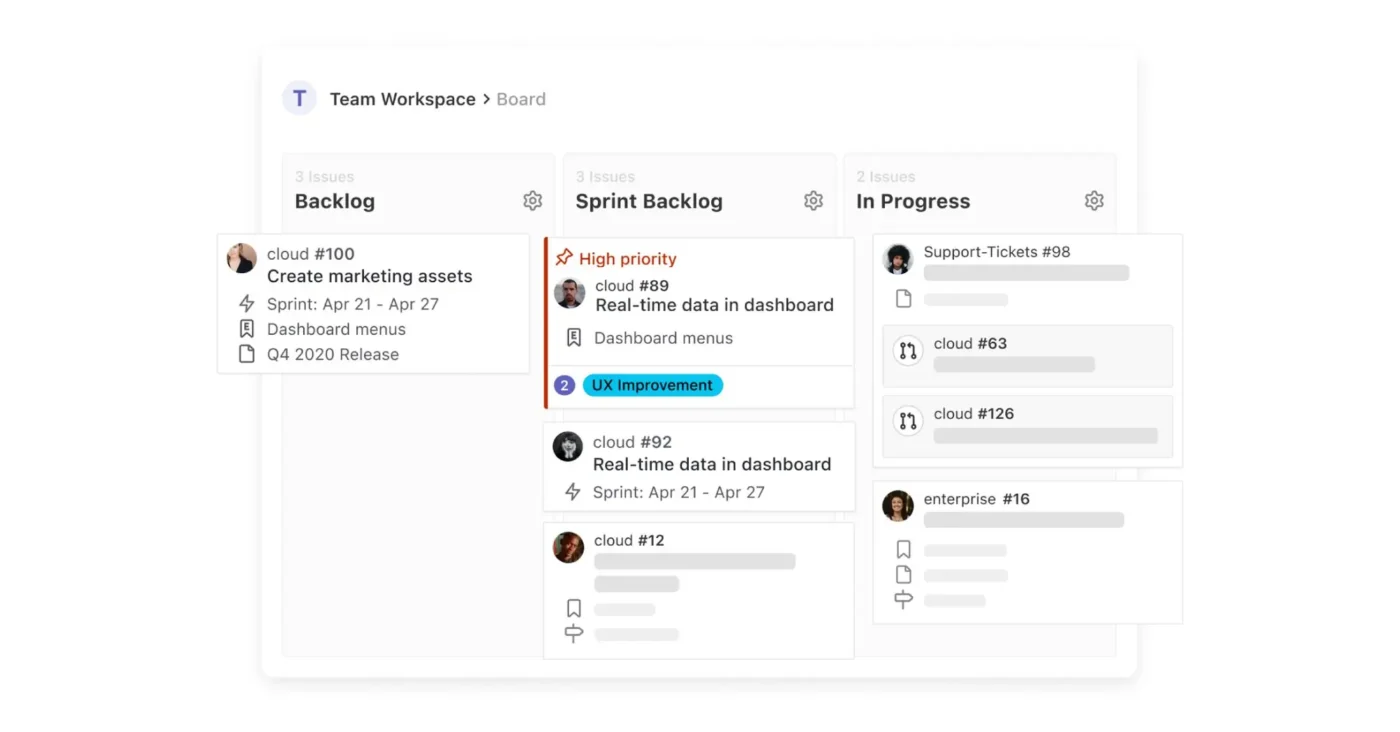Image resolution: width=1400 pixels, height=732 pixels.
Task: Click the high priority pin icon on cloud #89
Action: 566,258
